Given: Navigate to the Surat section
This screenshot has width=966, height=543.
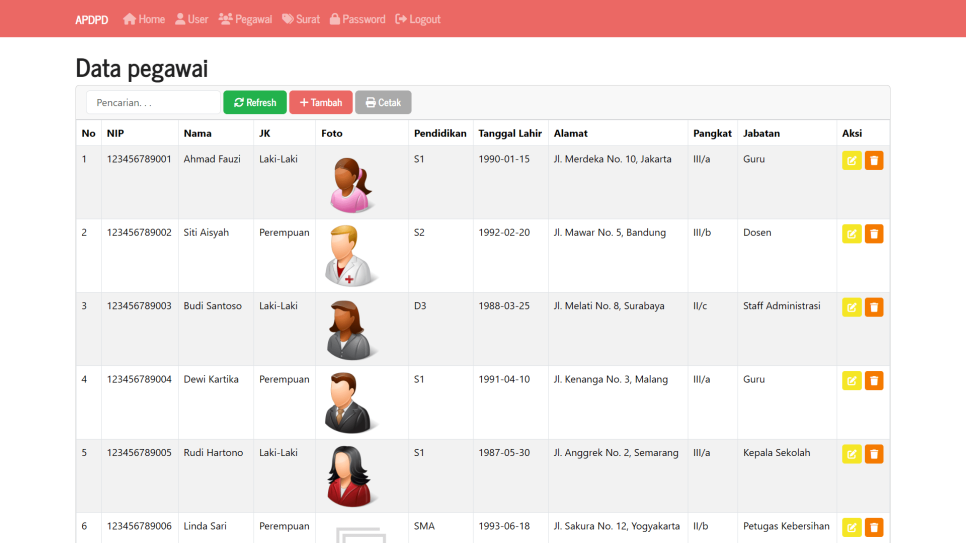Looking at the screenshot, I should pyautogui.click(x=301, y=19).
